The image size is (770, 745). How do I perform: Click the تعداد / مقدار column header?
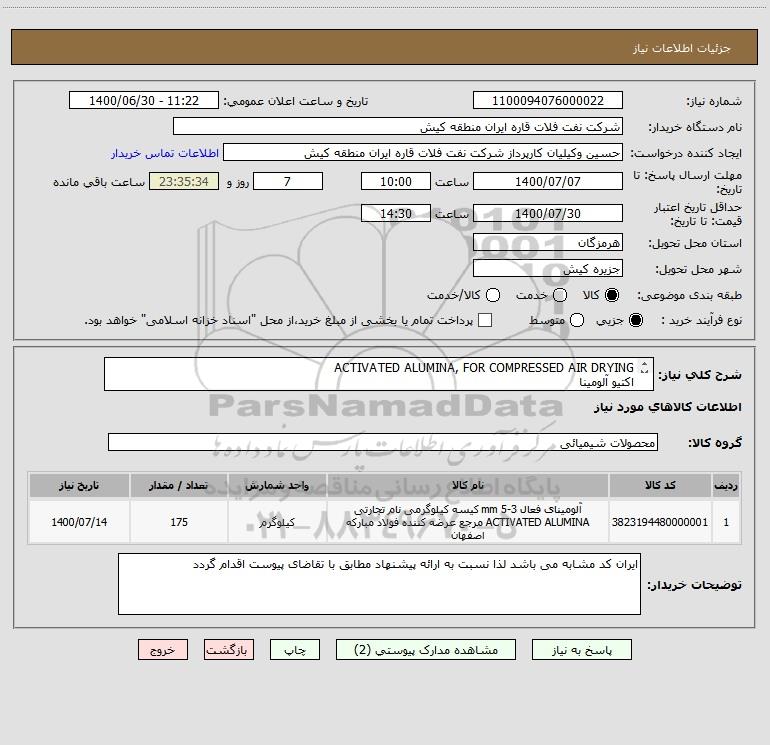tap(179, 485)
